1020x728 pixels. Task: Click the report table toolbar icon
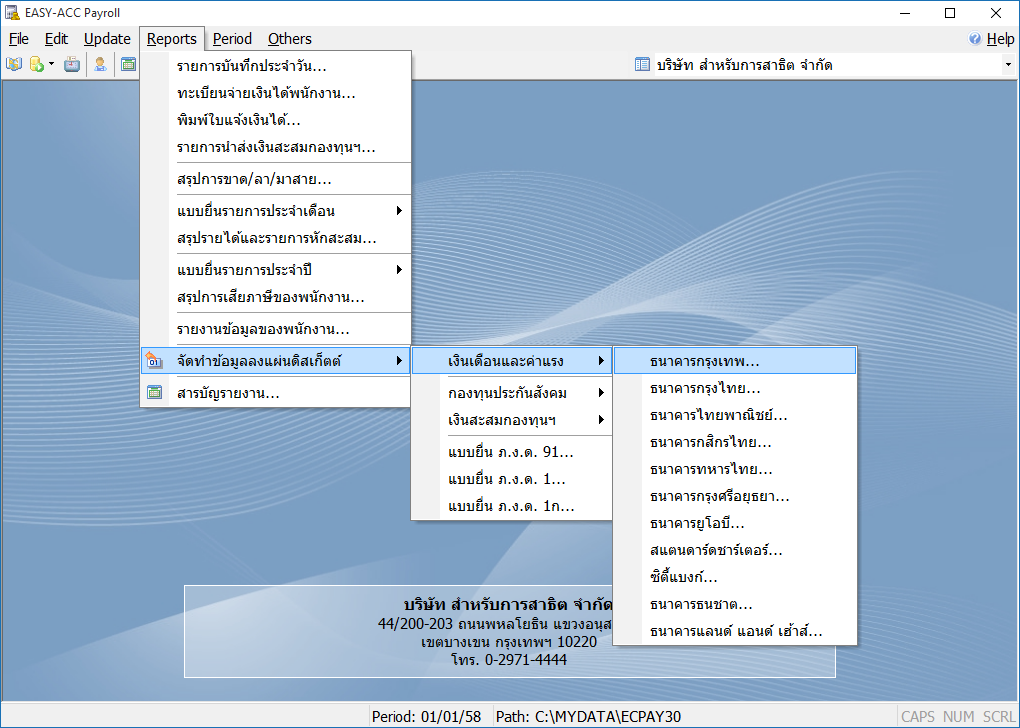coord(128,65)
